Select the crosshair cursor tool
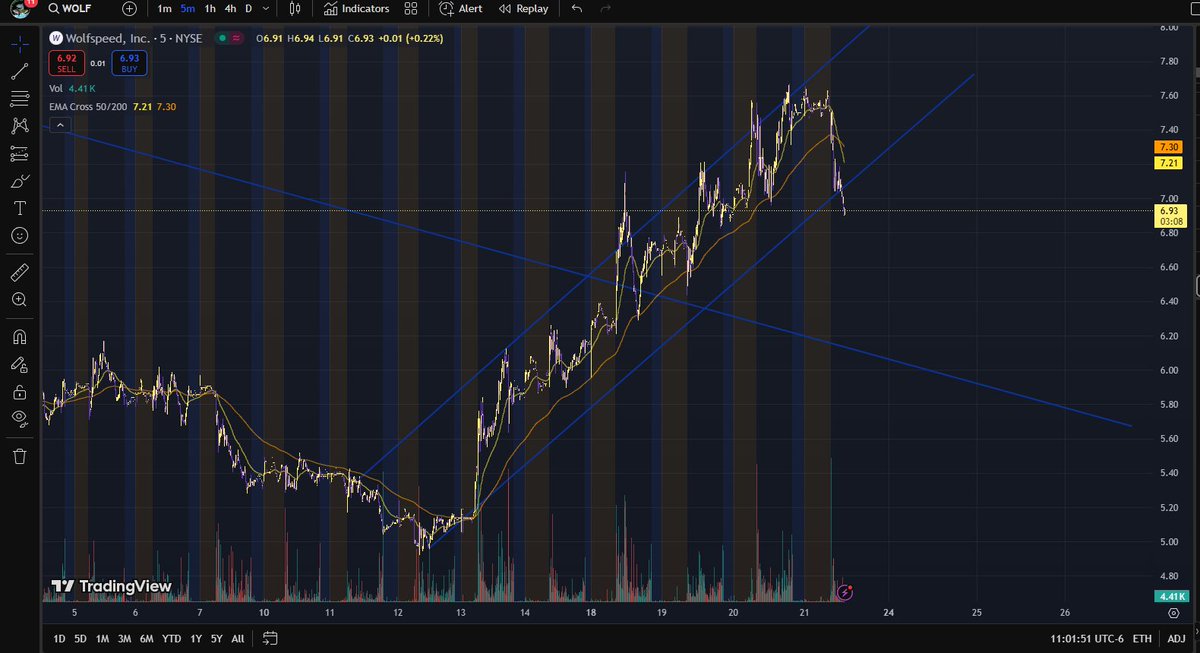The width and height of the screenshot is (1200, 653). [19, 44]
